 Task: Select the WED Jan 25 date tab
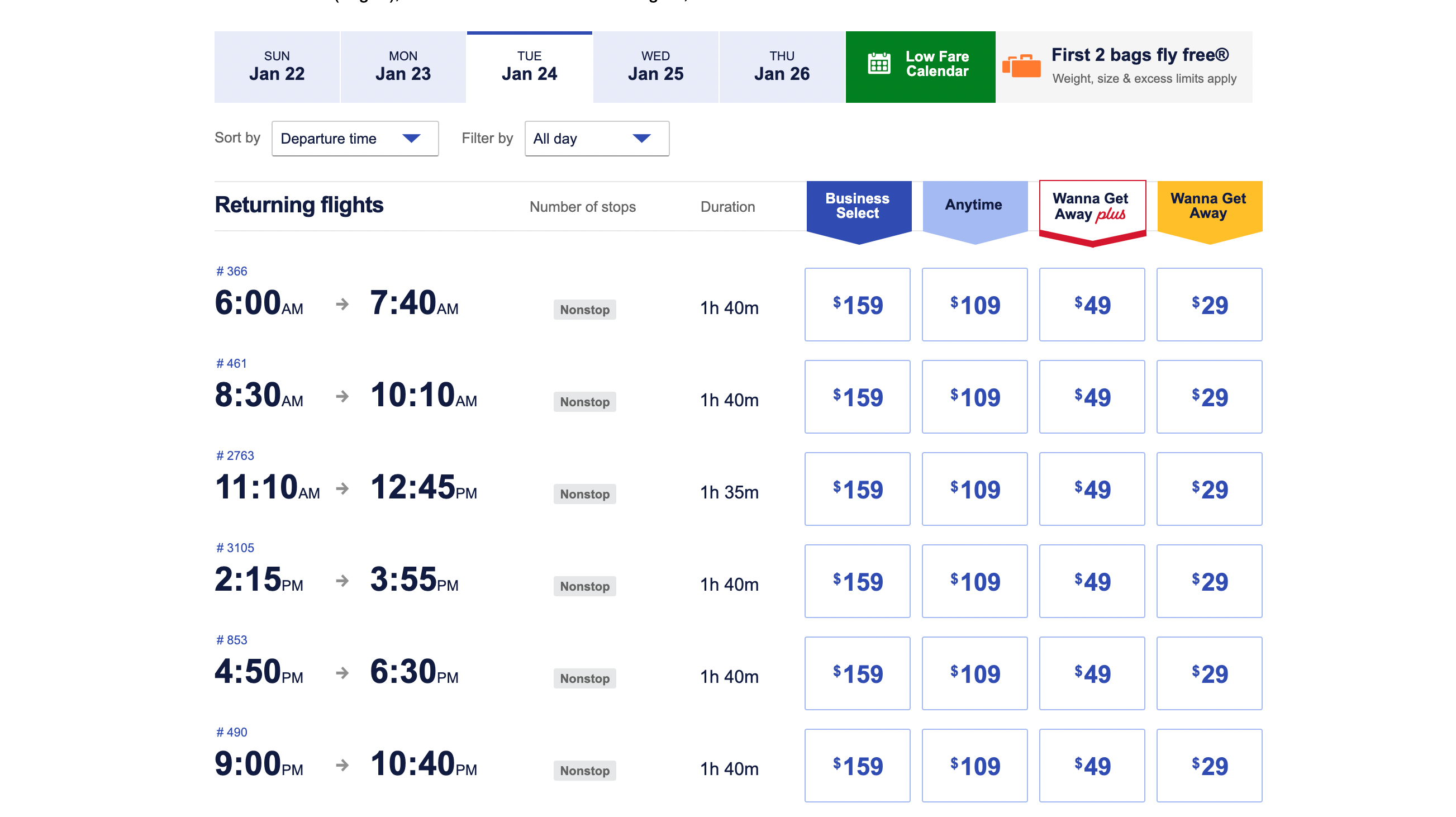[655, 66]
